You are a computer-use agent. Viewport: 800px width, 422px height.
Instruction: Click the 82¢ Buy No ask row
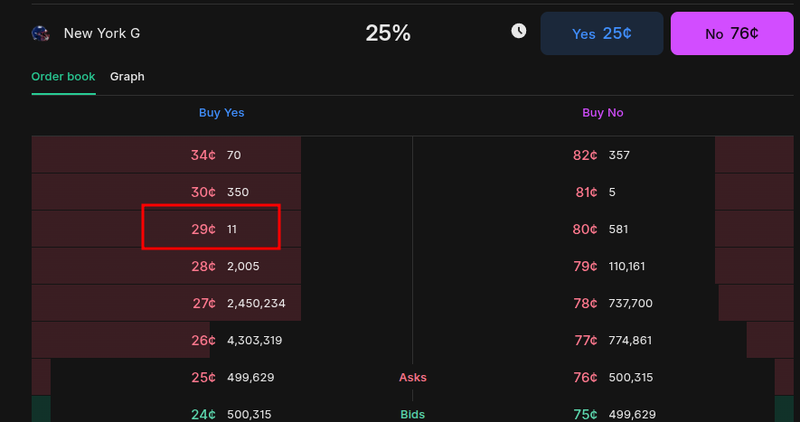(x=601, y=155)
